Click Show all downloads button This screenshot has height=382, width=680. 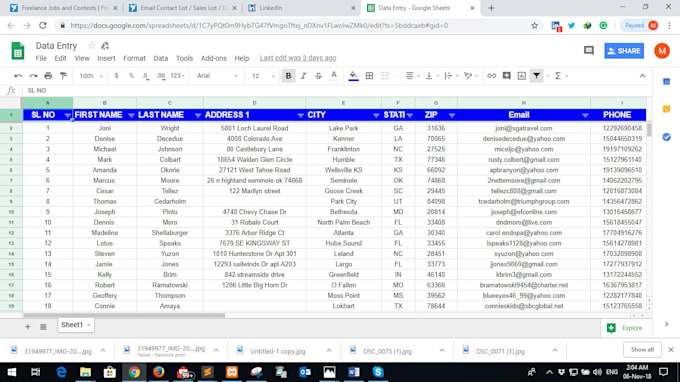(642, 349)
